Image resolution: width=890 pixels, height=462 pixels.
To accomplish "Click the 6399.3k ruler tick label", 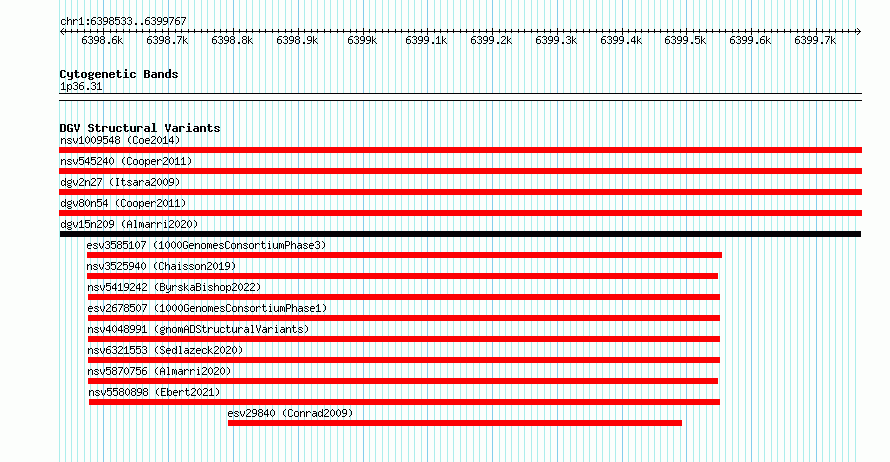I will pyautogui.click(x=556, y=40).
